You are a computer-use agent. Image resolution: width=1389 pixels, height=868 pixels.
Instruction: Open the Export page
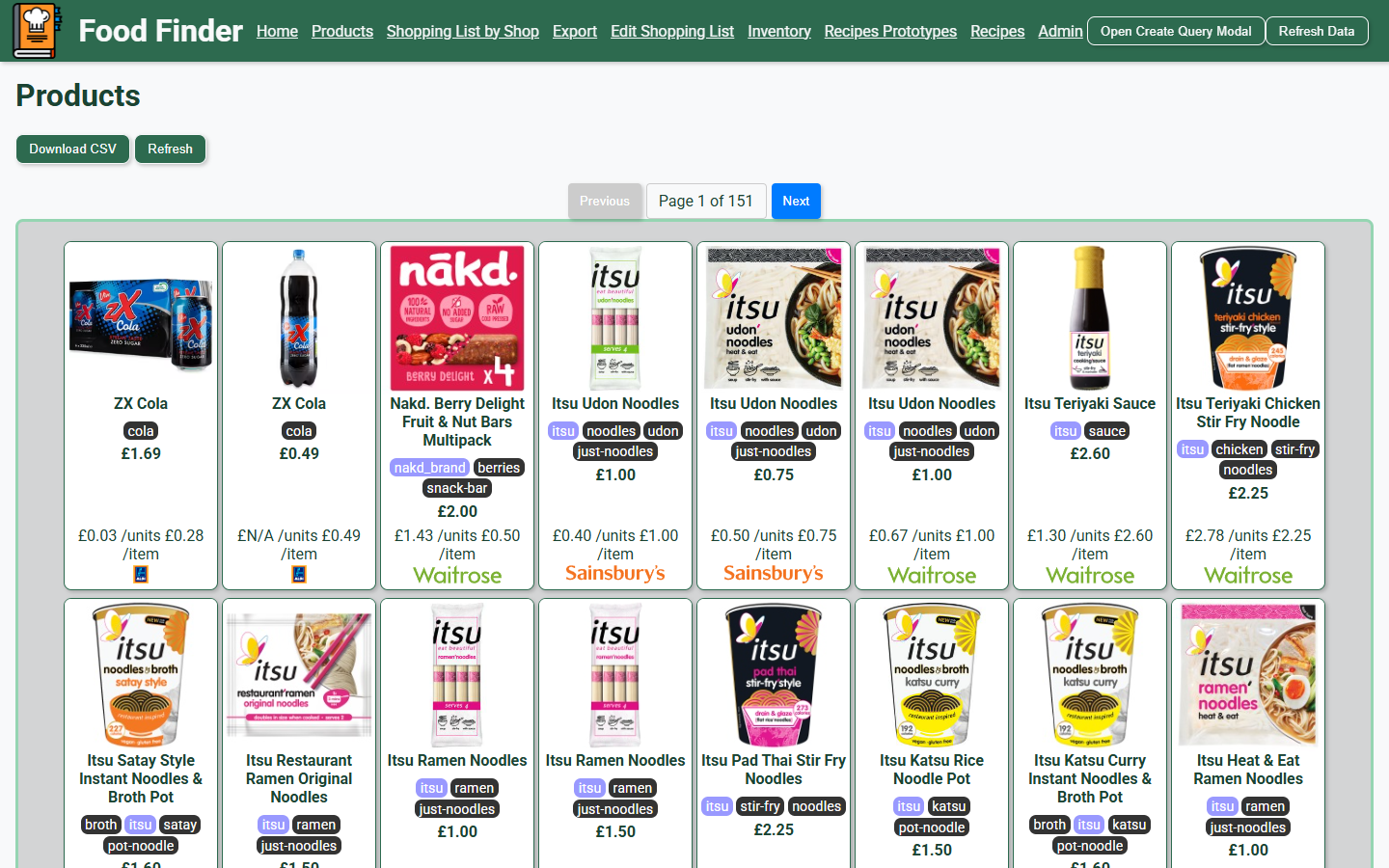tap(575, 31)
